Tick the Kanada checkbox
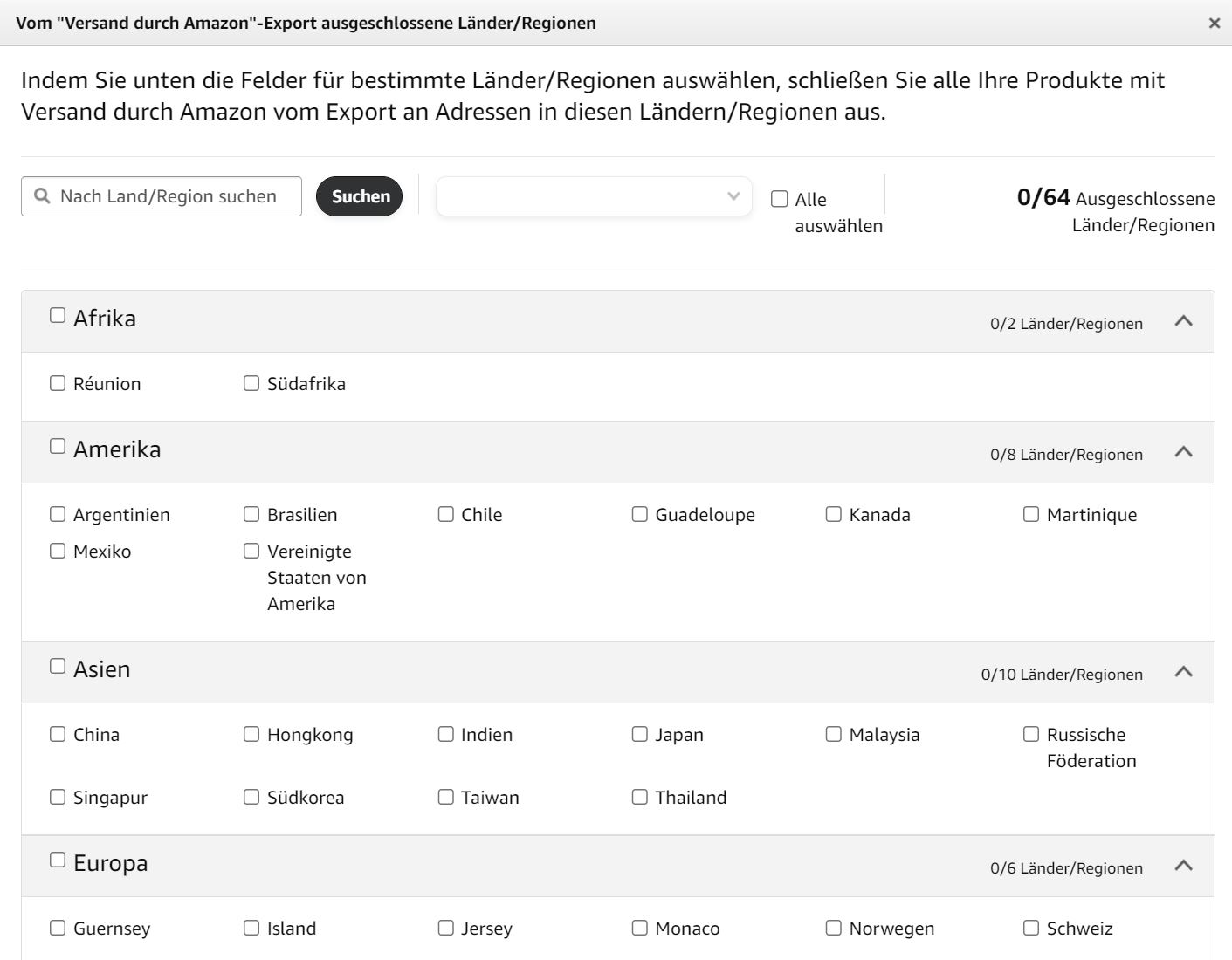This screenshot has width=1232, height=960. pos(834,514)
